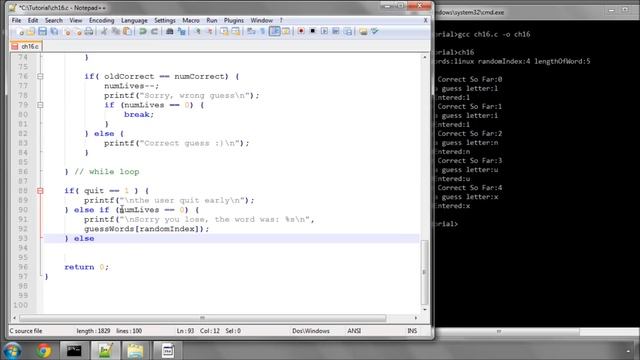Screen dimensions: 640x360
Task: Close document with menu bar X
Action: click(425, 20)
